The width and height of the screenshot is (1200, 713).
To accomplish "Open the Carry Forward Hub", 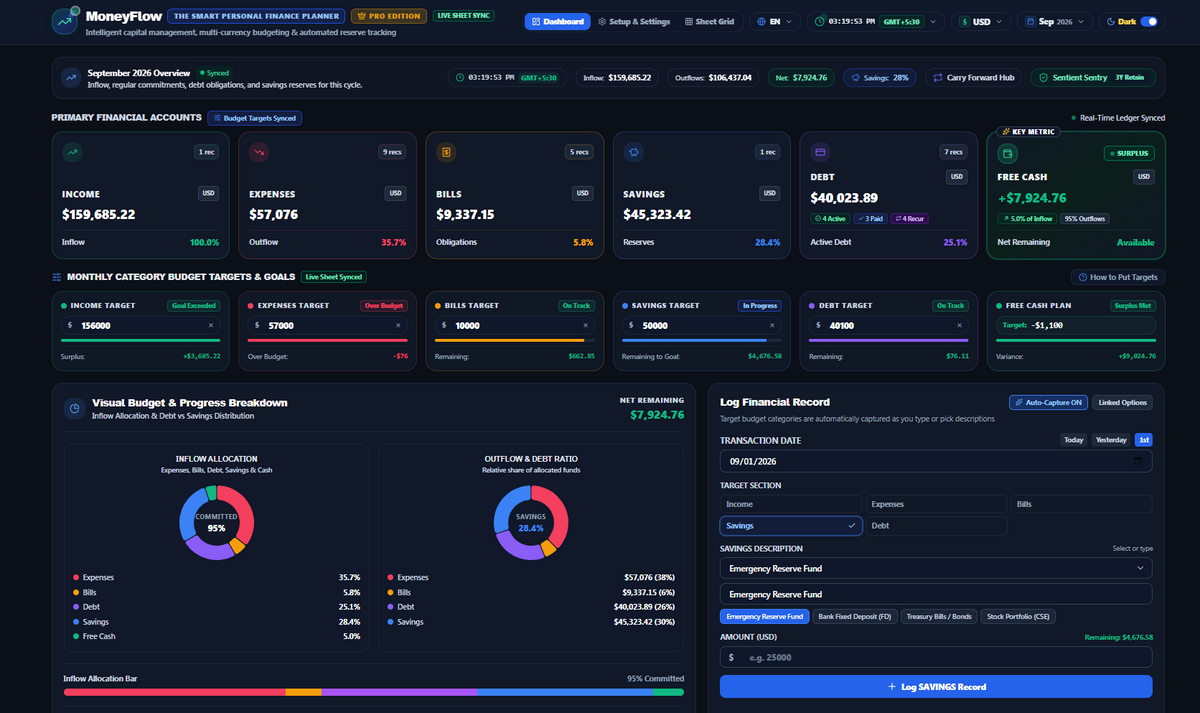I will pos(975,77).
